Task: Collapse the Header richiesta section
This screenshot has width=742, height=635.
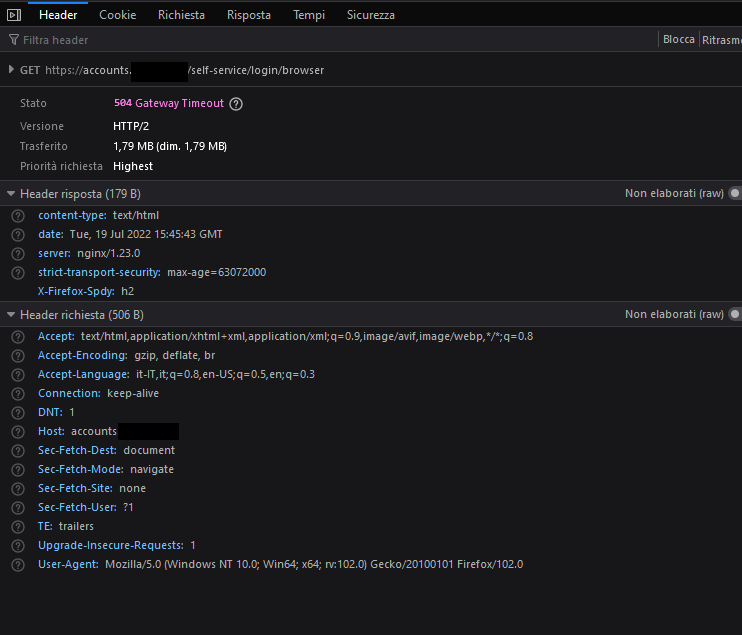Action: click(11, 315)
